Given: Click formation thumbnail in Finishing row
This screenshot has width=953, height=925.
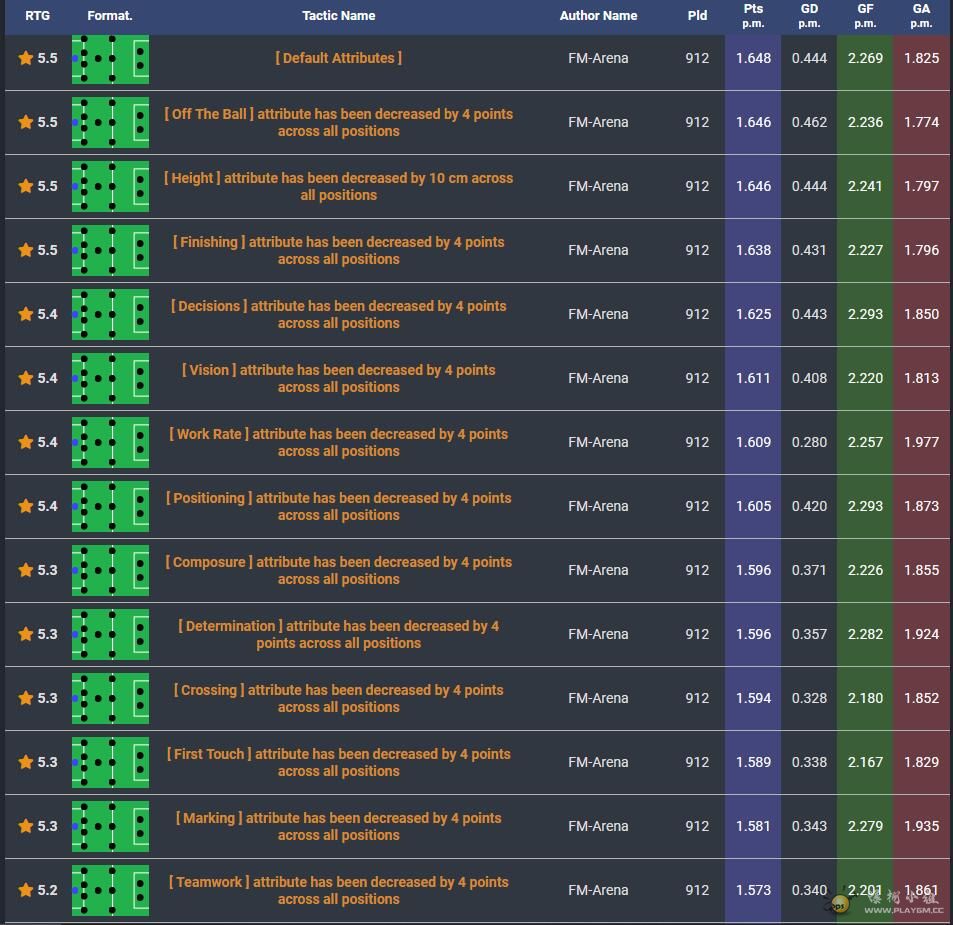Looking at the screenshot, I should 110,250.
